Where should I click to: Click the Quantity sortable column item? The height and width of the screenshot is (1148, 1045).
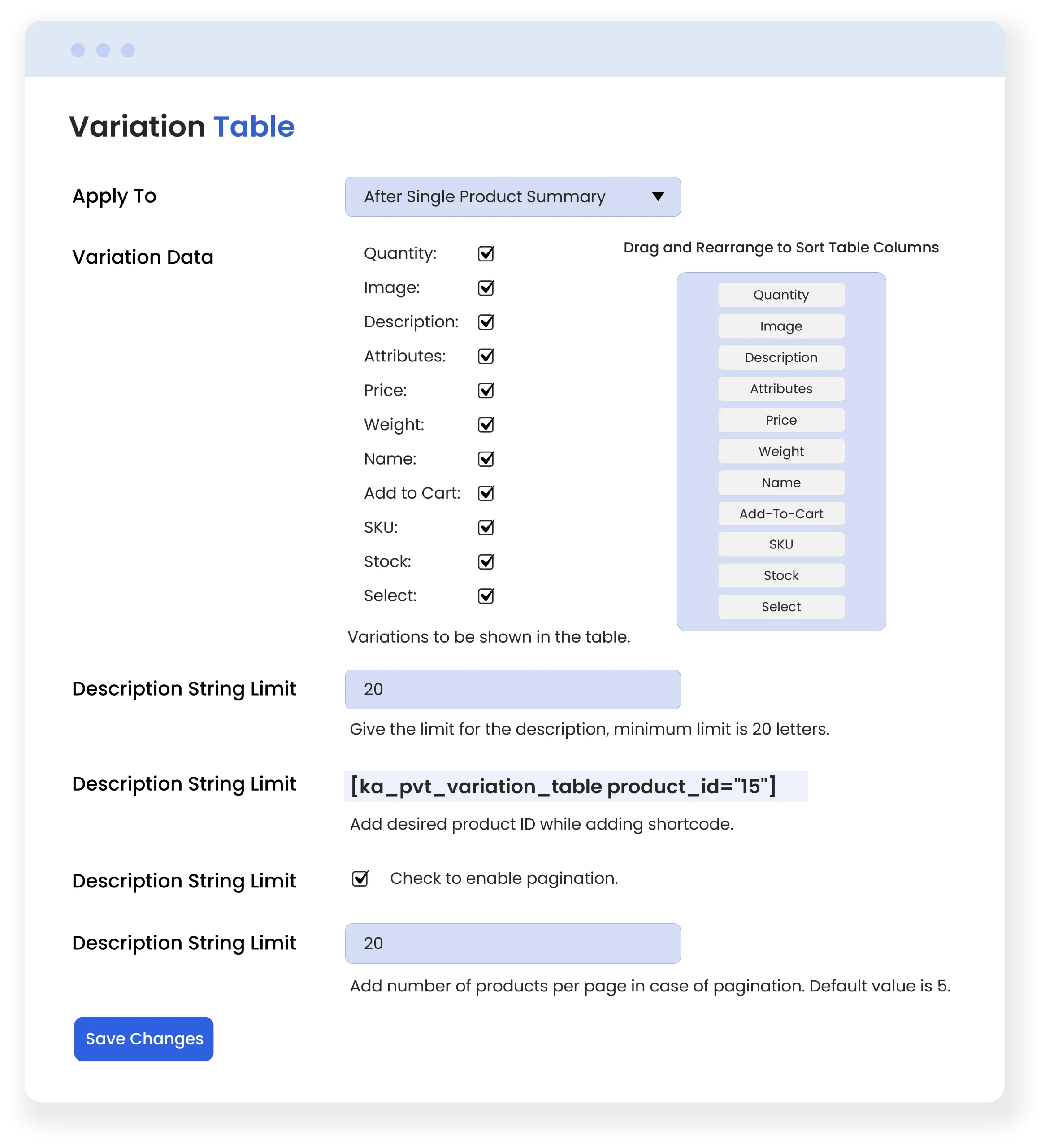click(781, 295)
